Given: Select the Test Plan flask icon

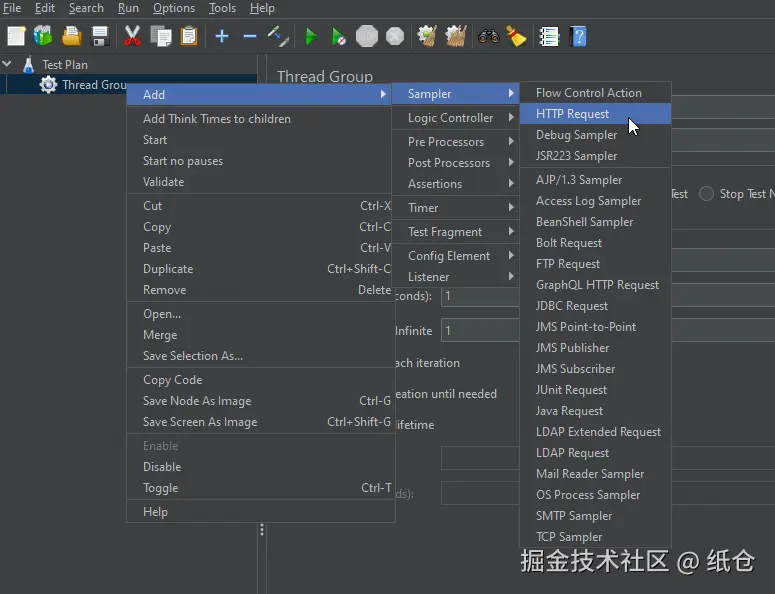Looking at the screenshot, I should tap(29, 65).
